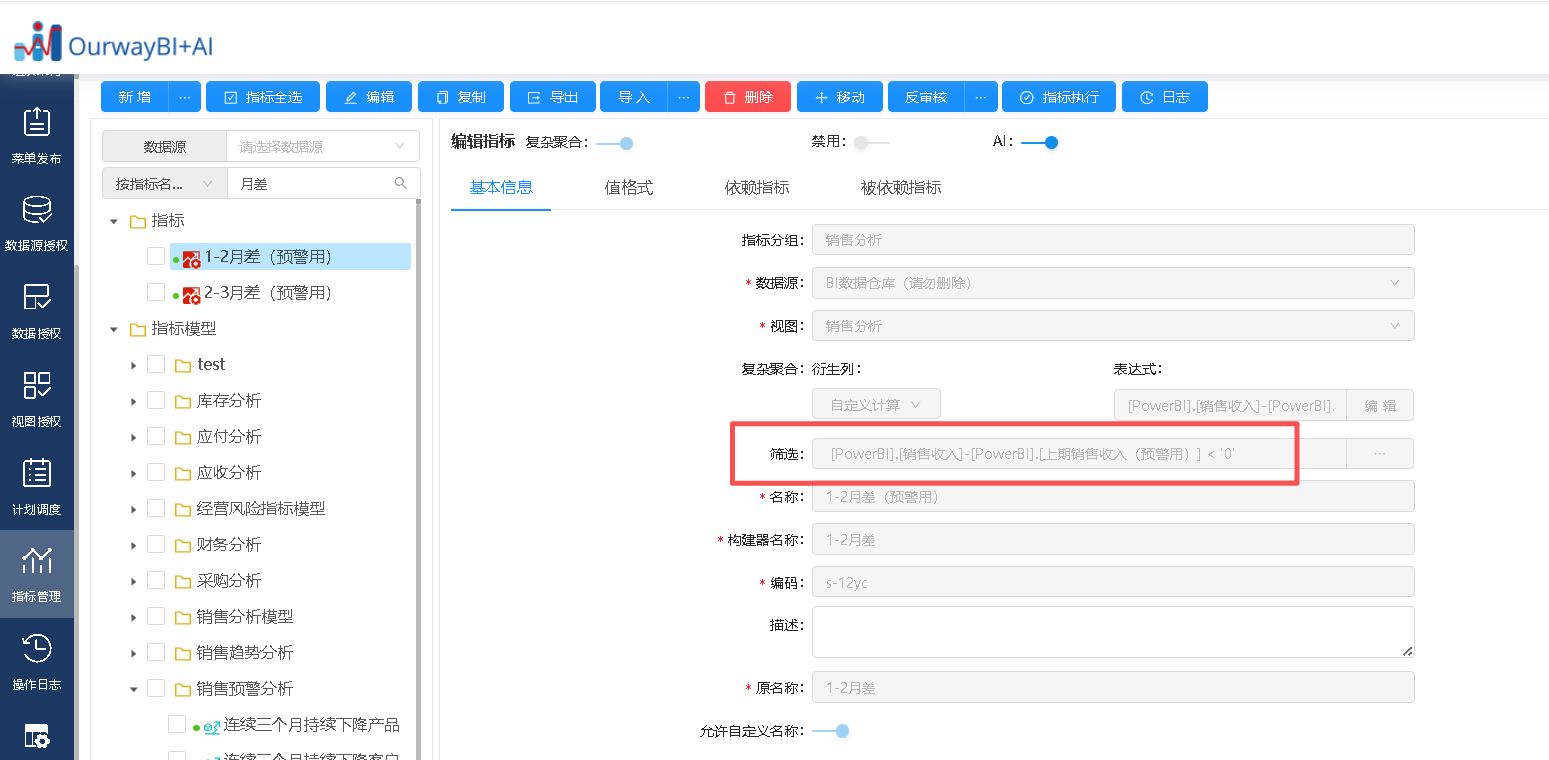Check the box beside 库存分析
The height and width of the screenshot is (760, 1549).
pyautogui.click(x=156, y=400)
